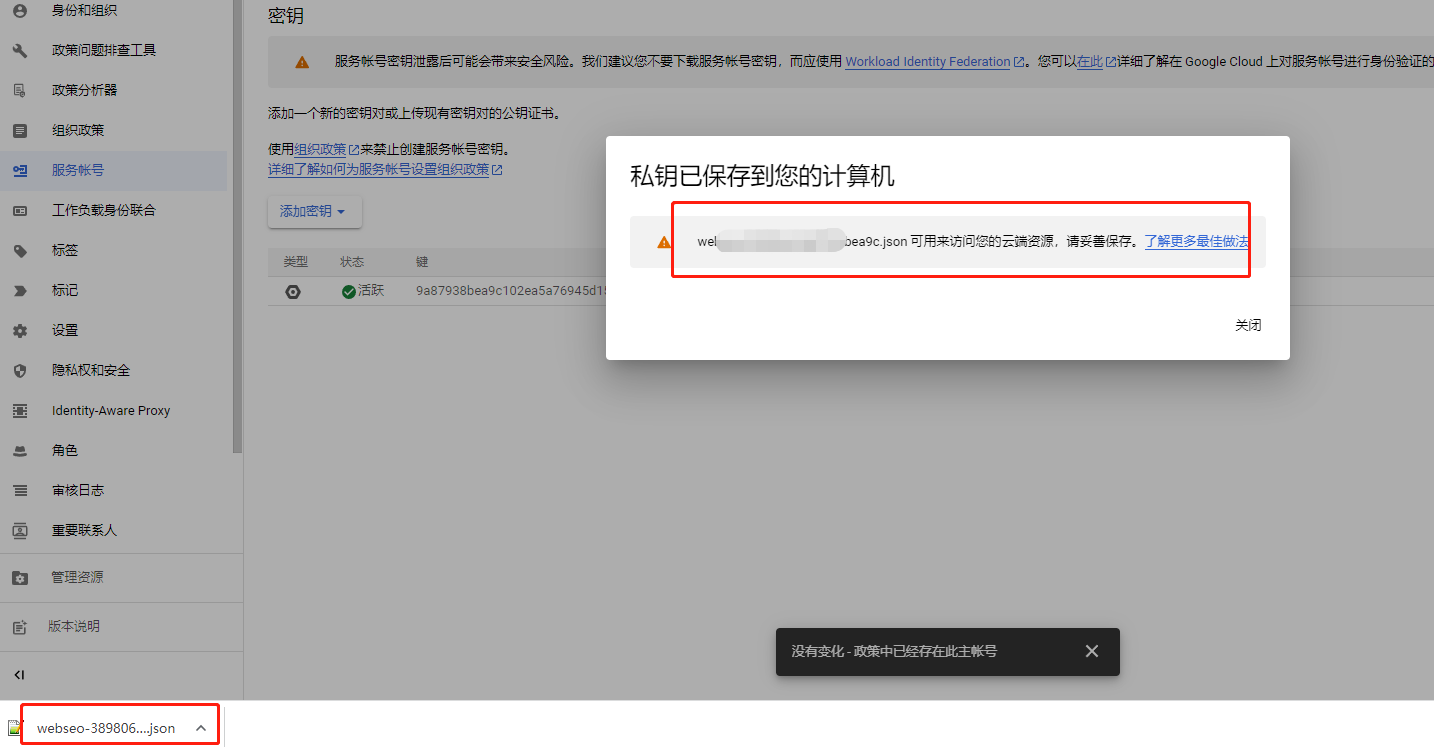
Task: Click the hat icon for 角色
Action: tap(19, 451)
